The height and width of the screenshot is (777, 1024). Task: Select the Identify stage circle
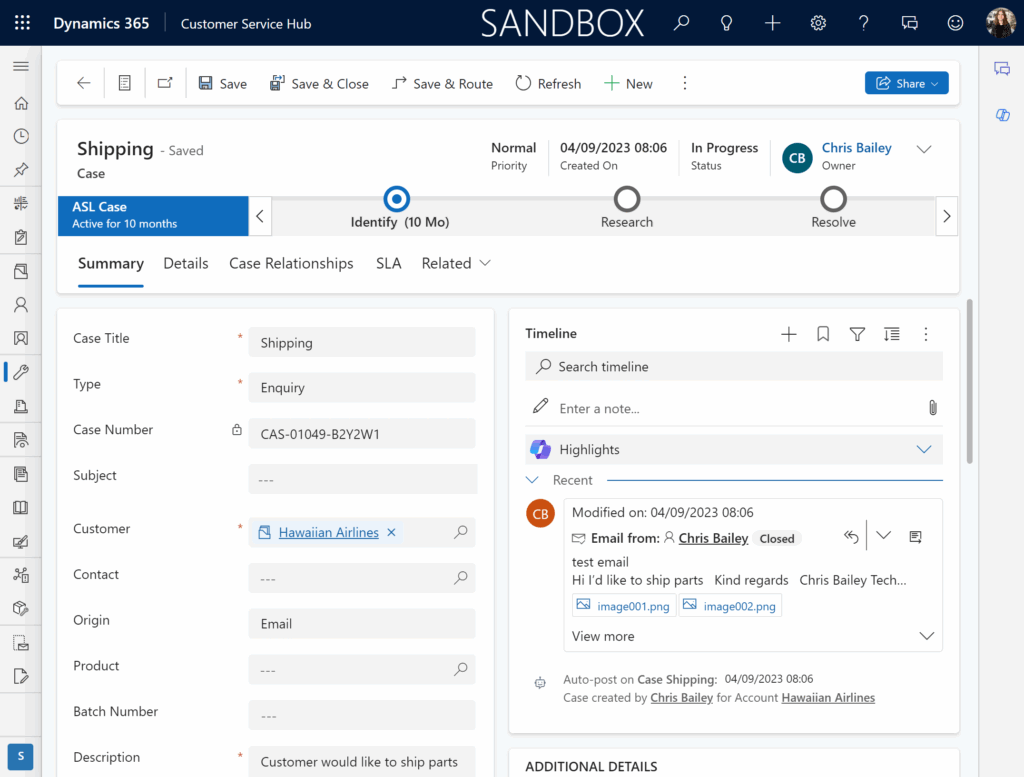coord(397,199)
